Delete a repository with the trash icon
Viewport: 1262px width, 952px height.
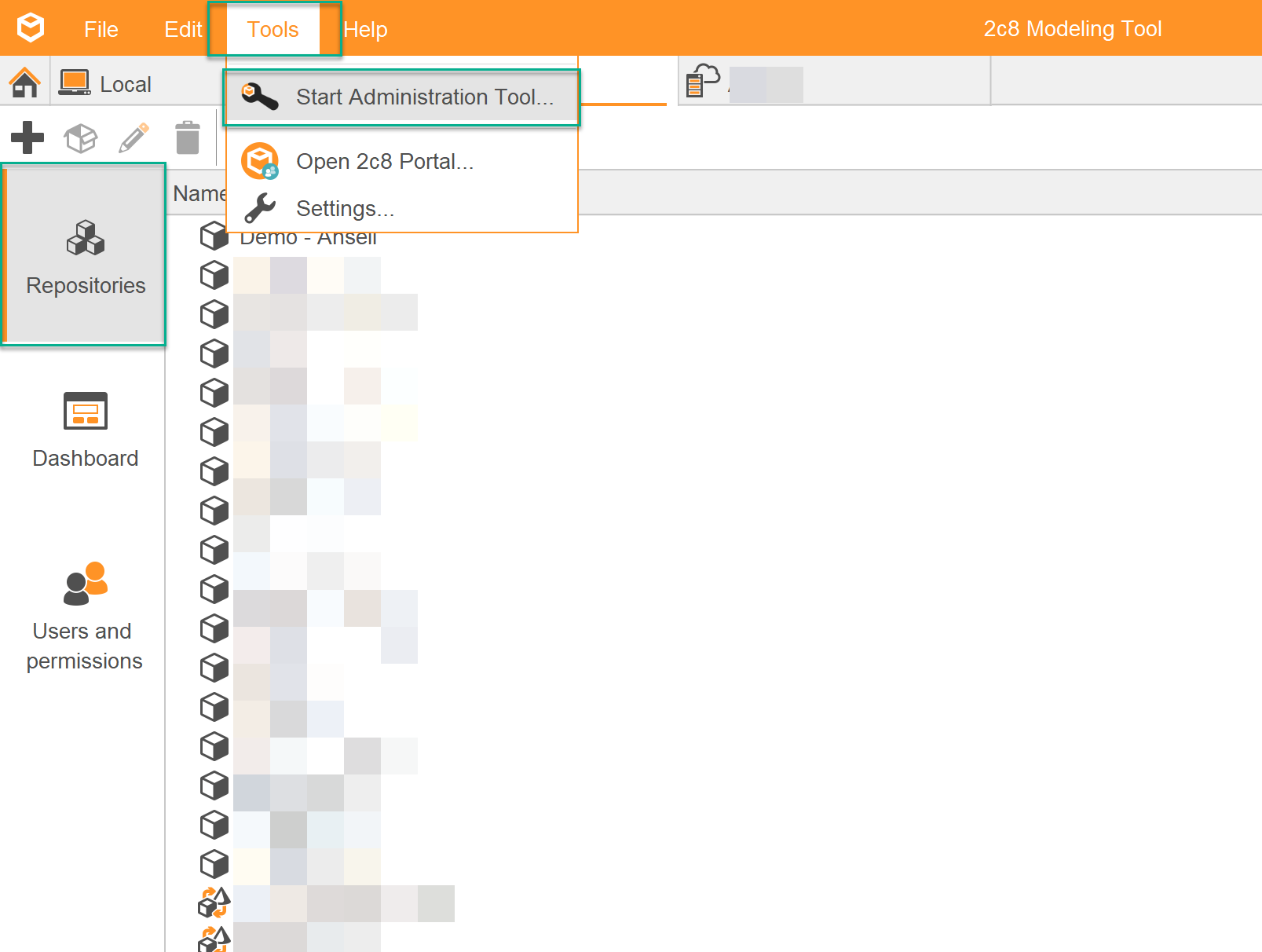pos(187,137)
